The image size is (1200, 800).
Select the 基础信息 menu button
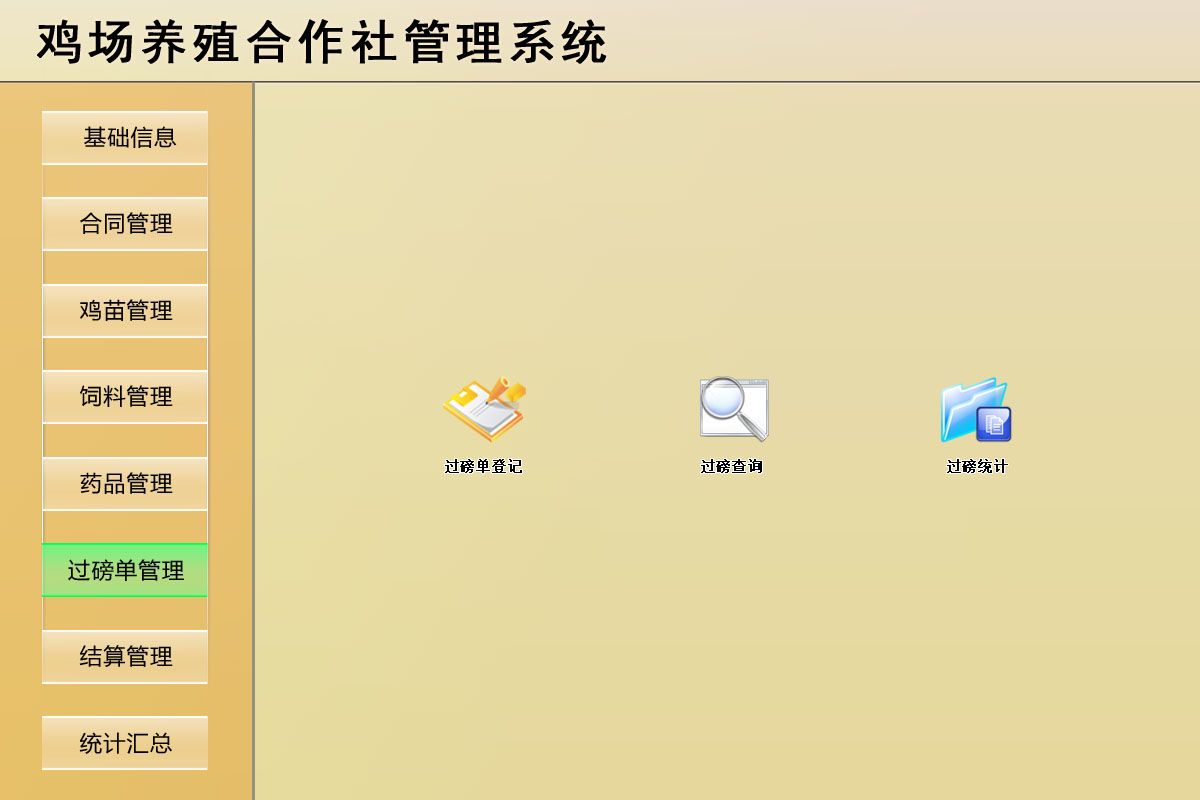(125, 138)
